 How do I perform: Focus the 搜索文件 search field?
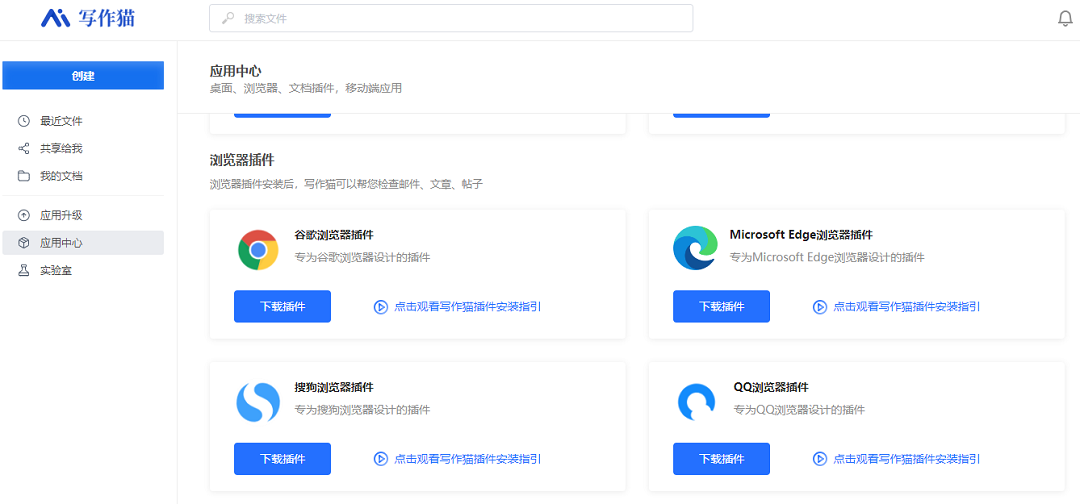tap(451, 19)
